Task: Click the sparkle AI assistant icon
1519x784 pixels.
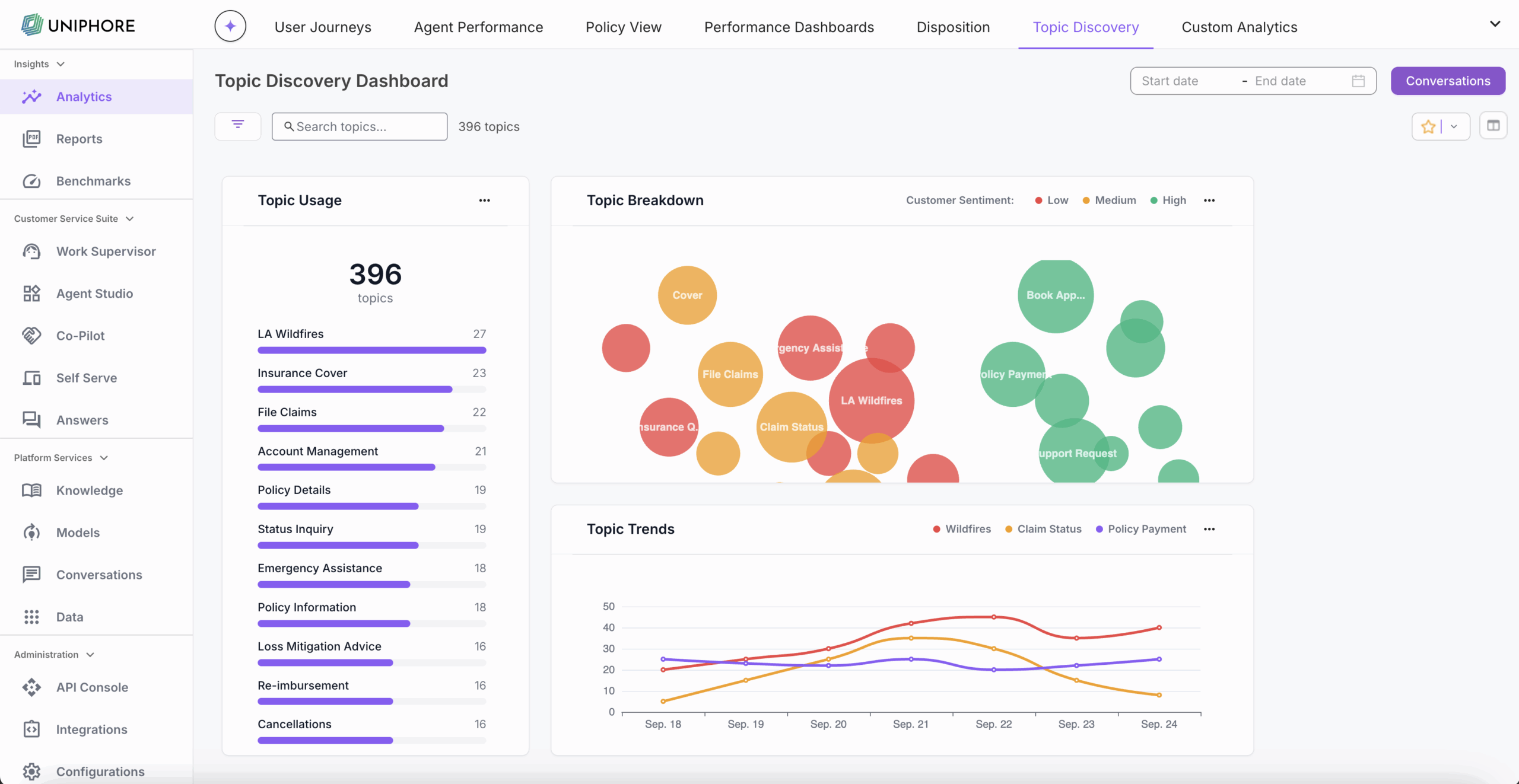Action: pyautogui.click(x=230, y=26)
